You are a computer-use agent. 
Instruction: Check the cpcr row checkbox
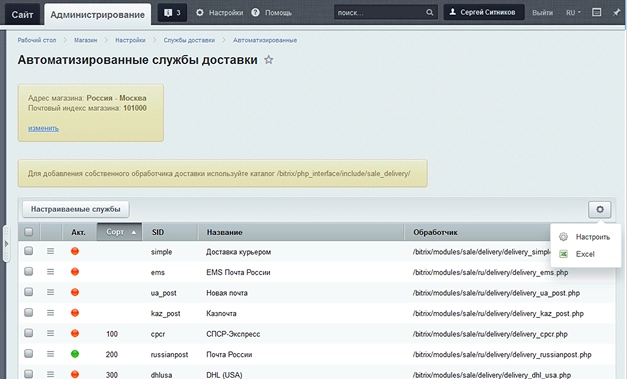click(x=28, y=332)
